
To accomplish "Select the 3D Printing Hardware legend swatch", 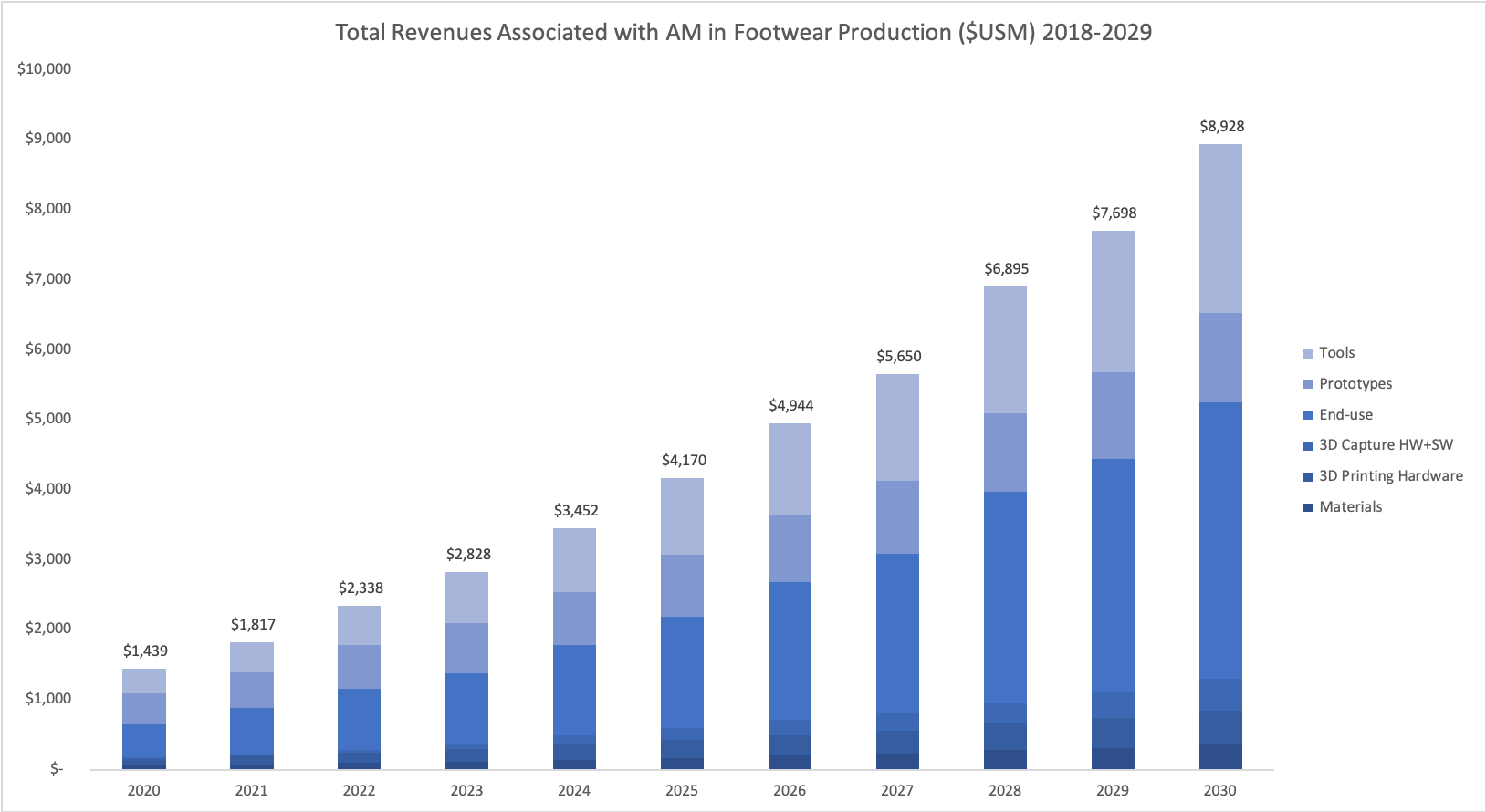I will click(x=1308, y=476).
